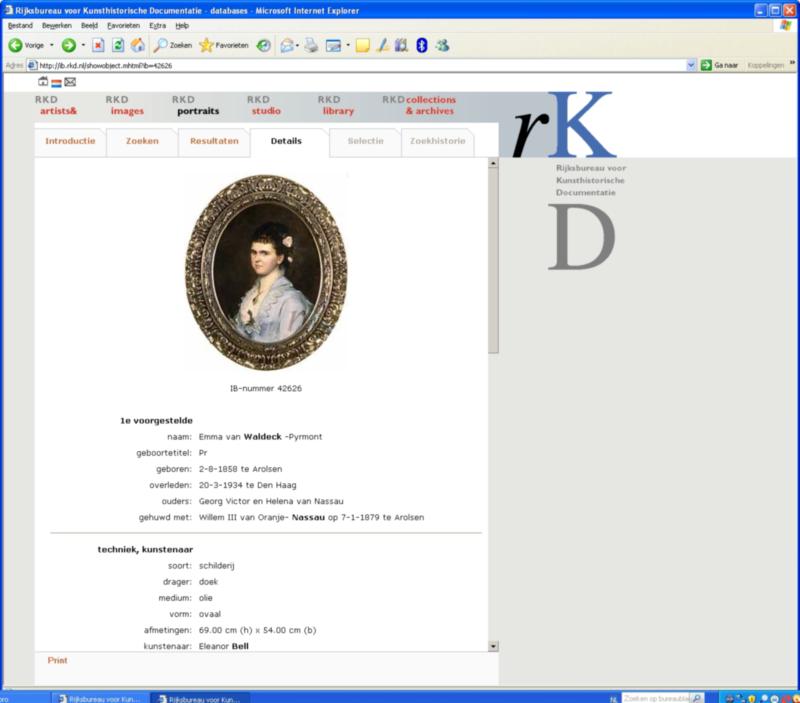Open the Beeld menu
The height and width of the screenshot is (703, 800).
point(89,26)
